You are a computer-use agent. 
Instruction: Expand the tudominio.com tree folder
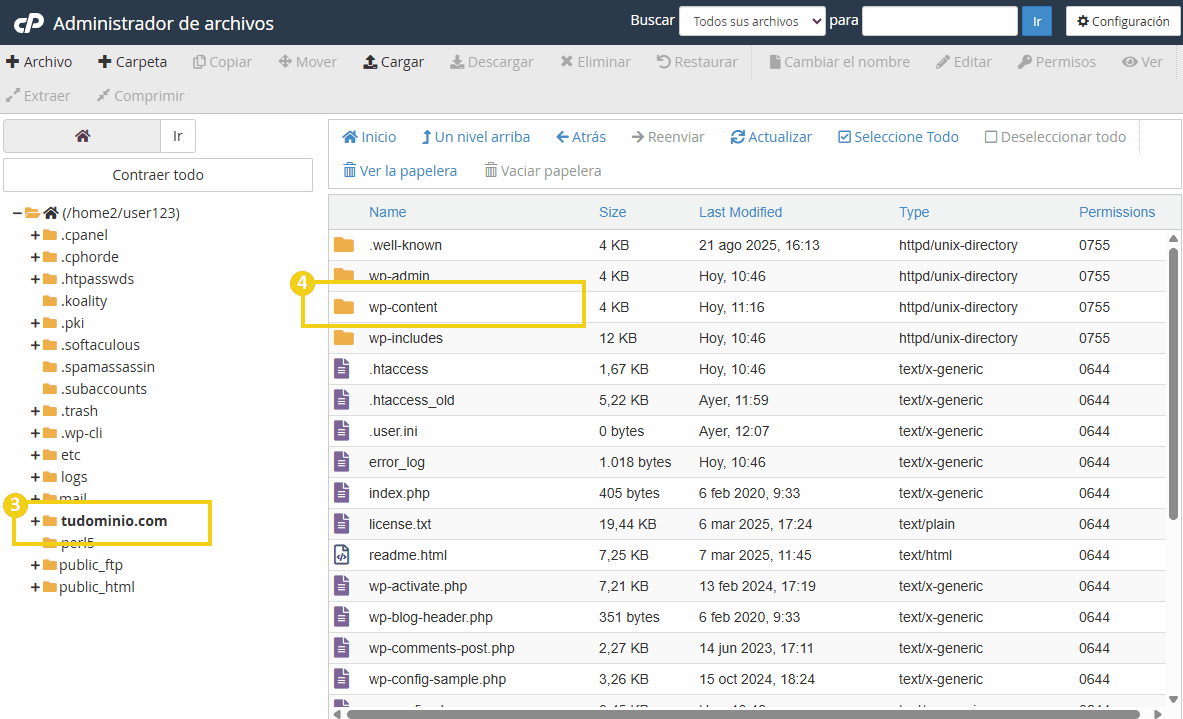tap(36, 521)
